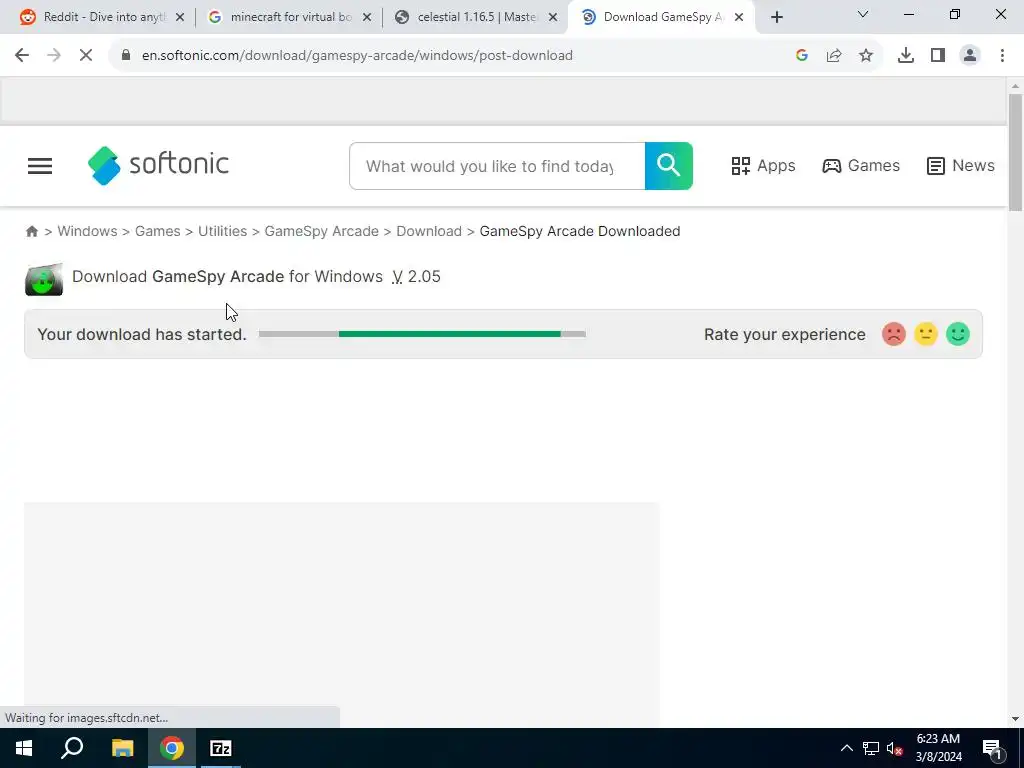Viewport: 1024px width, 768px height.
Task: Click the Chrome taskbar icon
Action: (171, 748)
